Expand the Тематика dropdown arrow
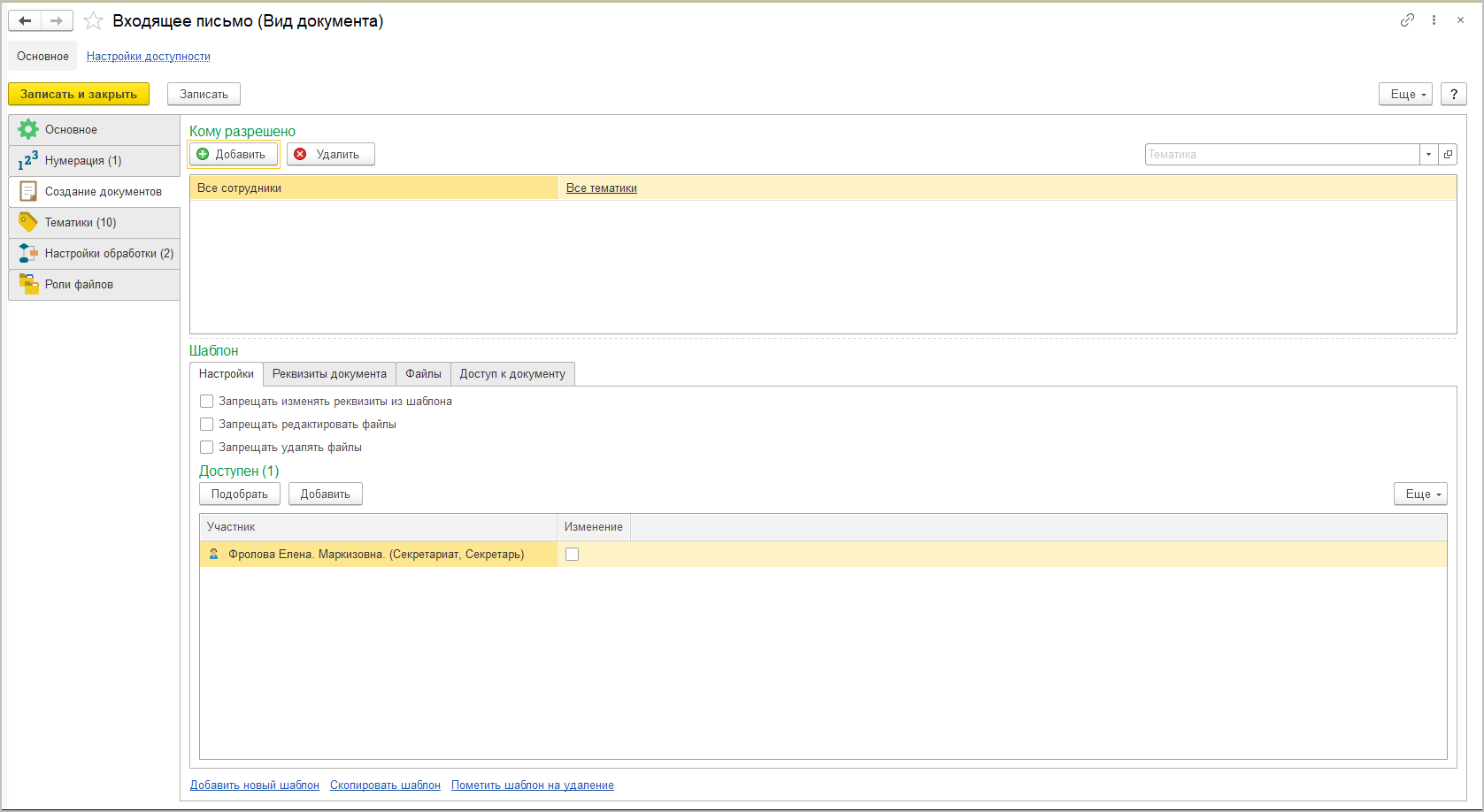The height and width of the screenshot is (812, 1484). (1428, 154)
